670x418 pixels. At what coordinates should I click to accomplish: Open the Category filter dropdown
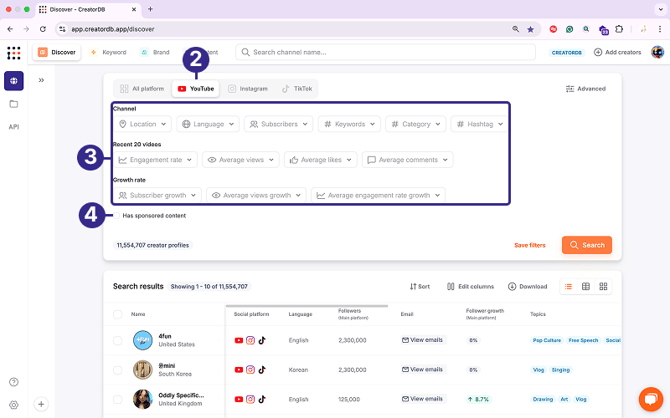tap(416, 124)
